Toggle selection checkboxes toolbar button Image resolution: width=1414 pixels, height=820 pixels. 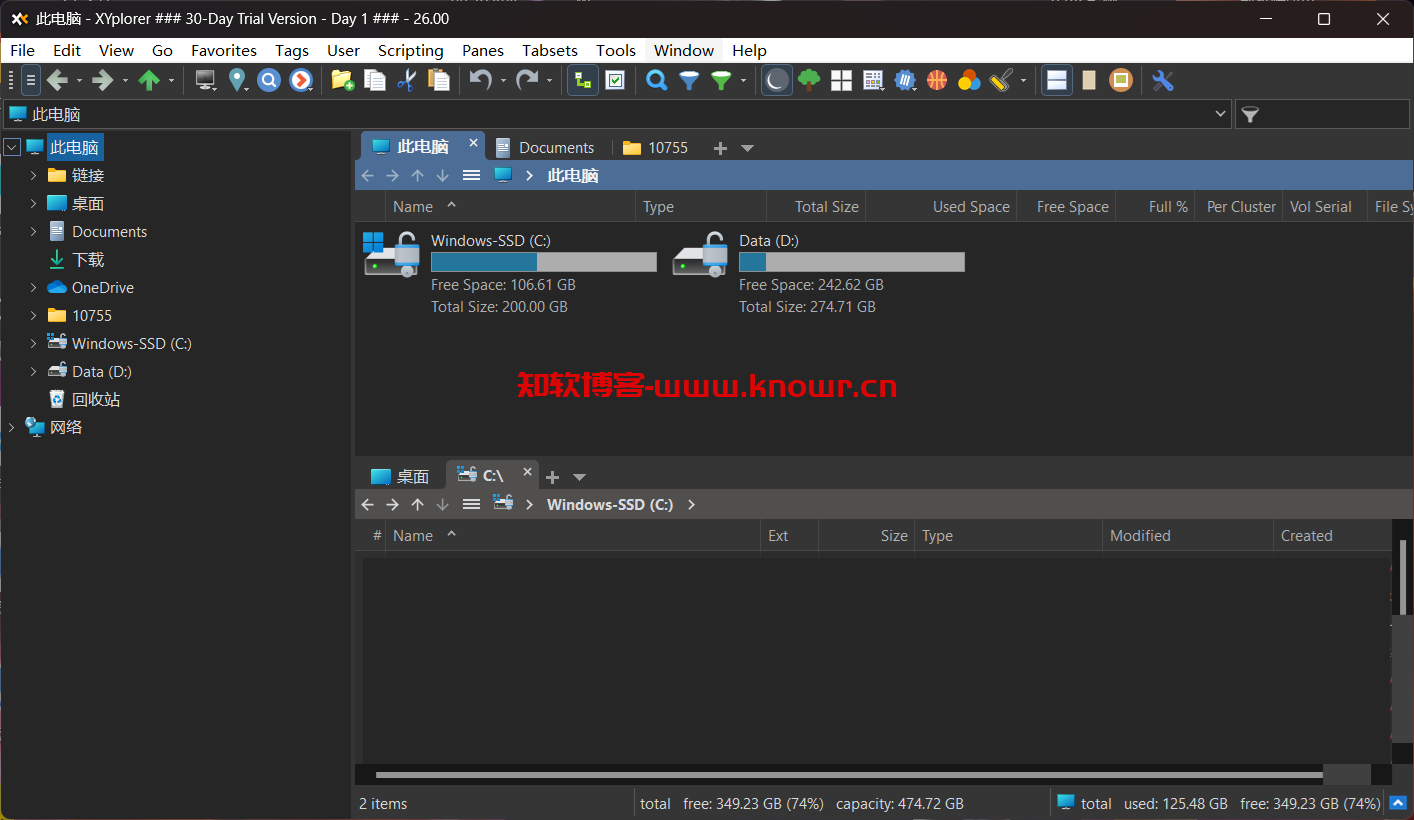point(615,81)
